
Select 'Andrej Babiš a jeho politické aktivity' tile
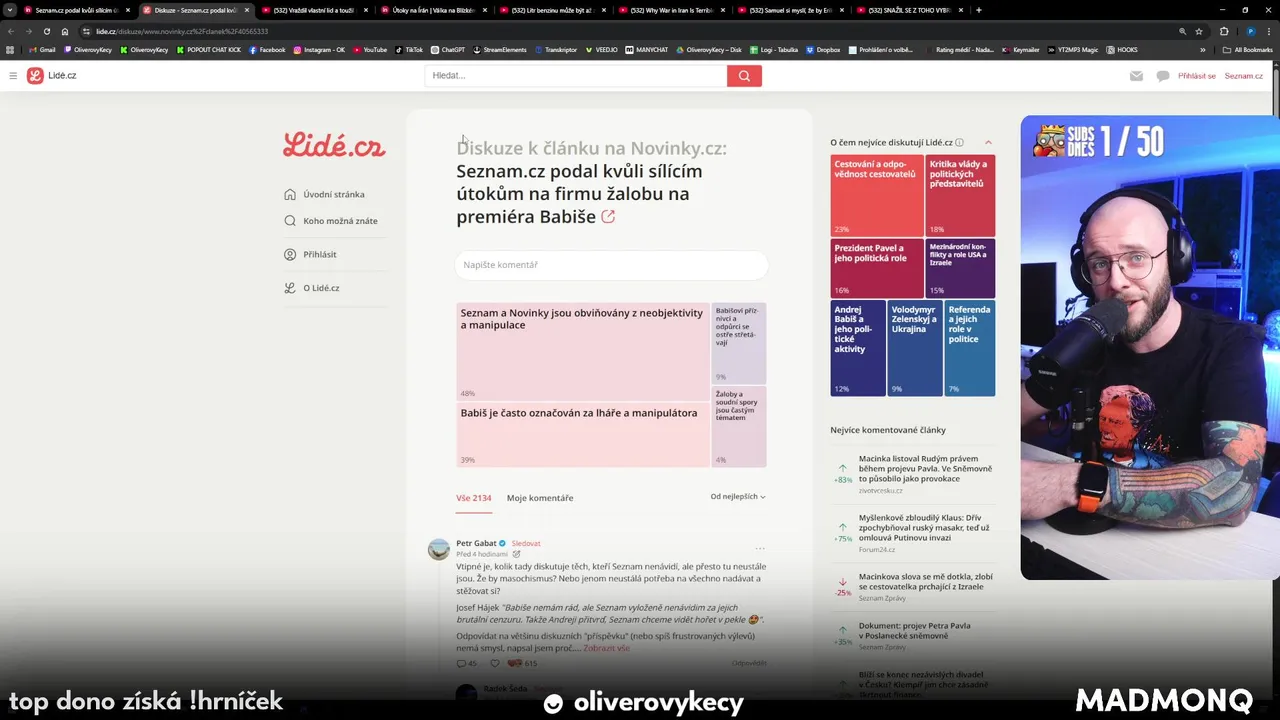click(858, 348)
